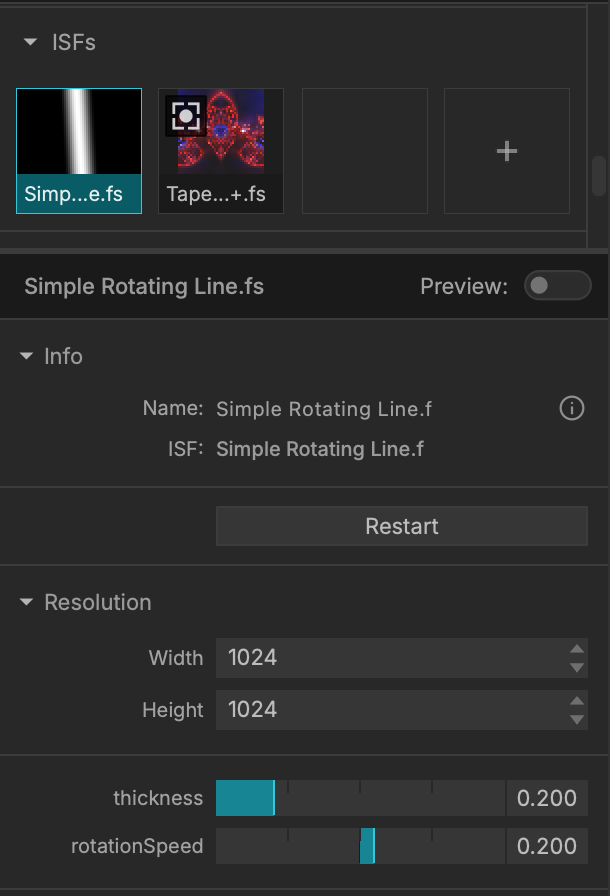Click the rotationSpeed slider handle
The height and width of the screenshot is (896, 610).
click(x=368, y=846)
